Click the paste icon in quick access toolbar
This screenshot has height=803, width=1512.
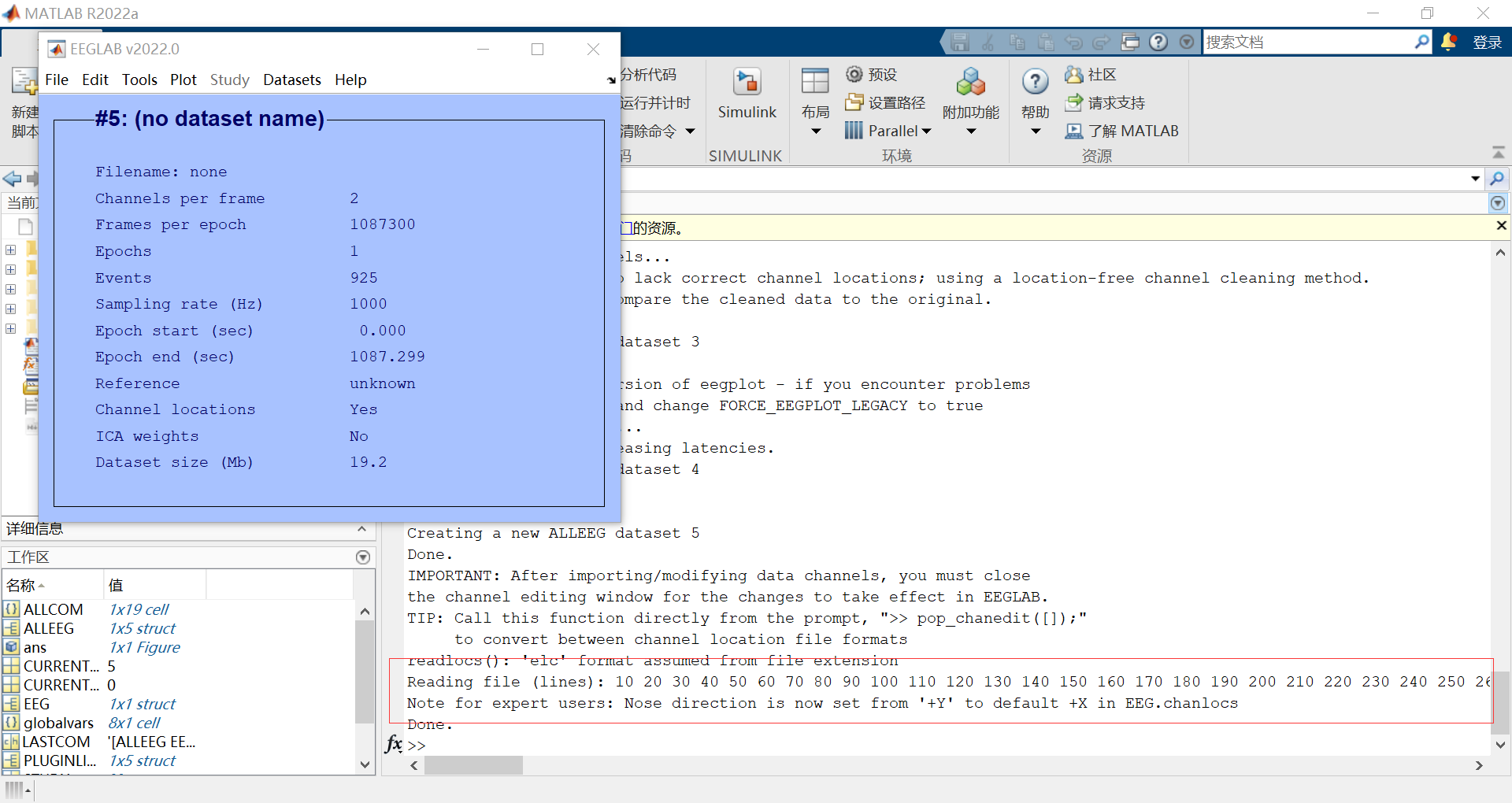coord(1045,42)
